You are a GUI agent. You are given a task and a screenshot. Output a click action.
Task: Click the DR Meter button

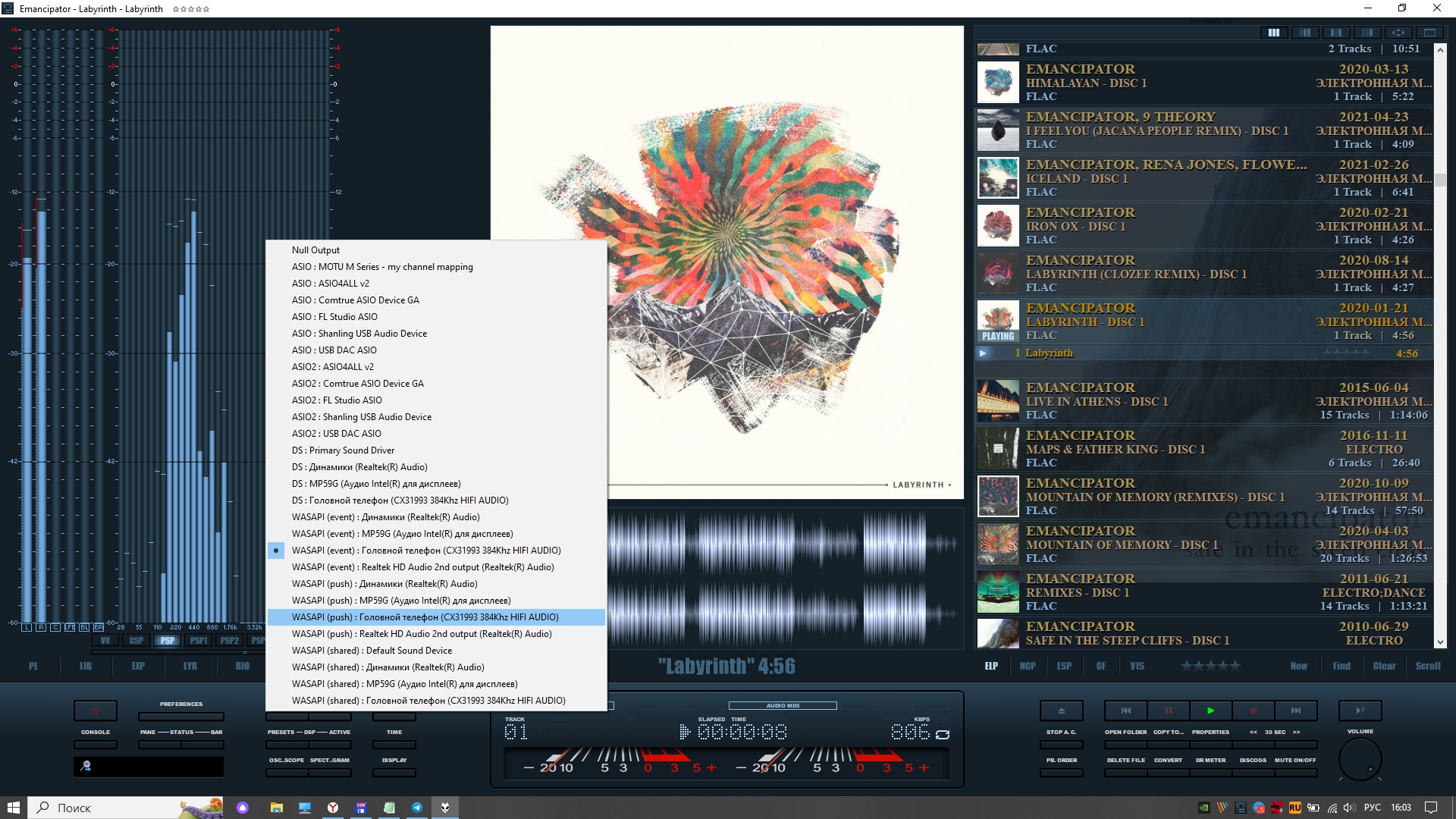[1211, 773]
